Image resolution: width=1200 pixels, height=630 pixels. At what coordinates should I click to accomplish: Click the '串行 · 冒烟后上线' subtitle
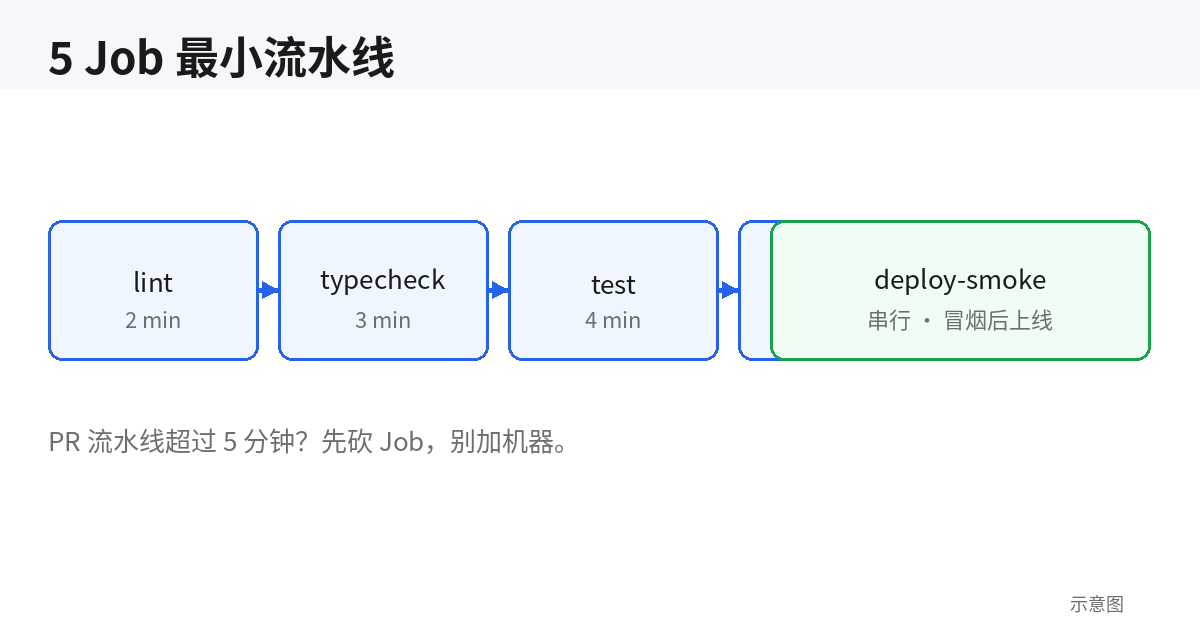[960, 320]
